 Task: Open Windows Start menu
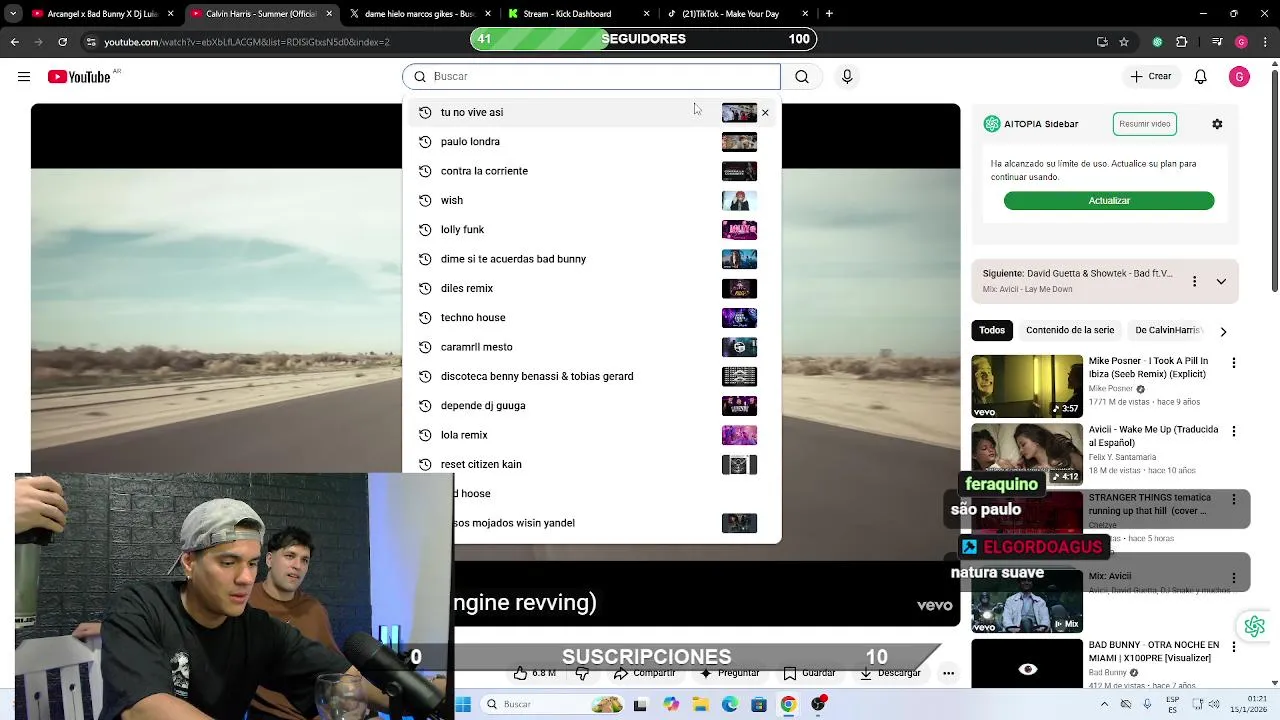pyautogui.click(x=462, y=704)
